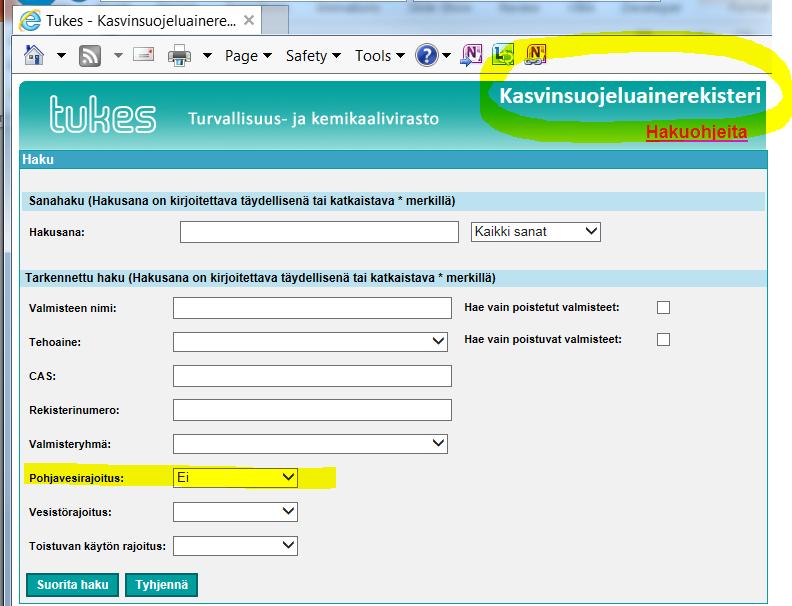792x606 pixels.
Task: Check Hae vain poistuvat valmisteet checkbox
Action: pos(663,339)
